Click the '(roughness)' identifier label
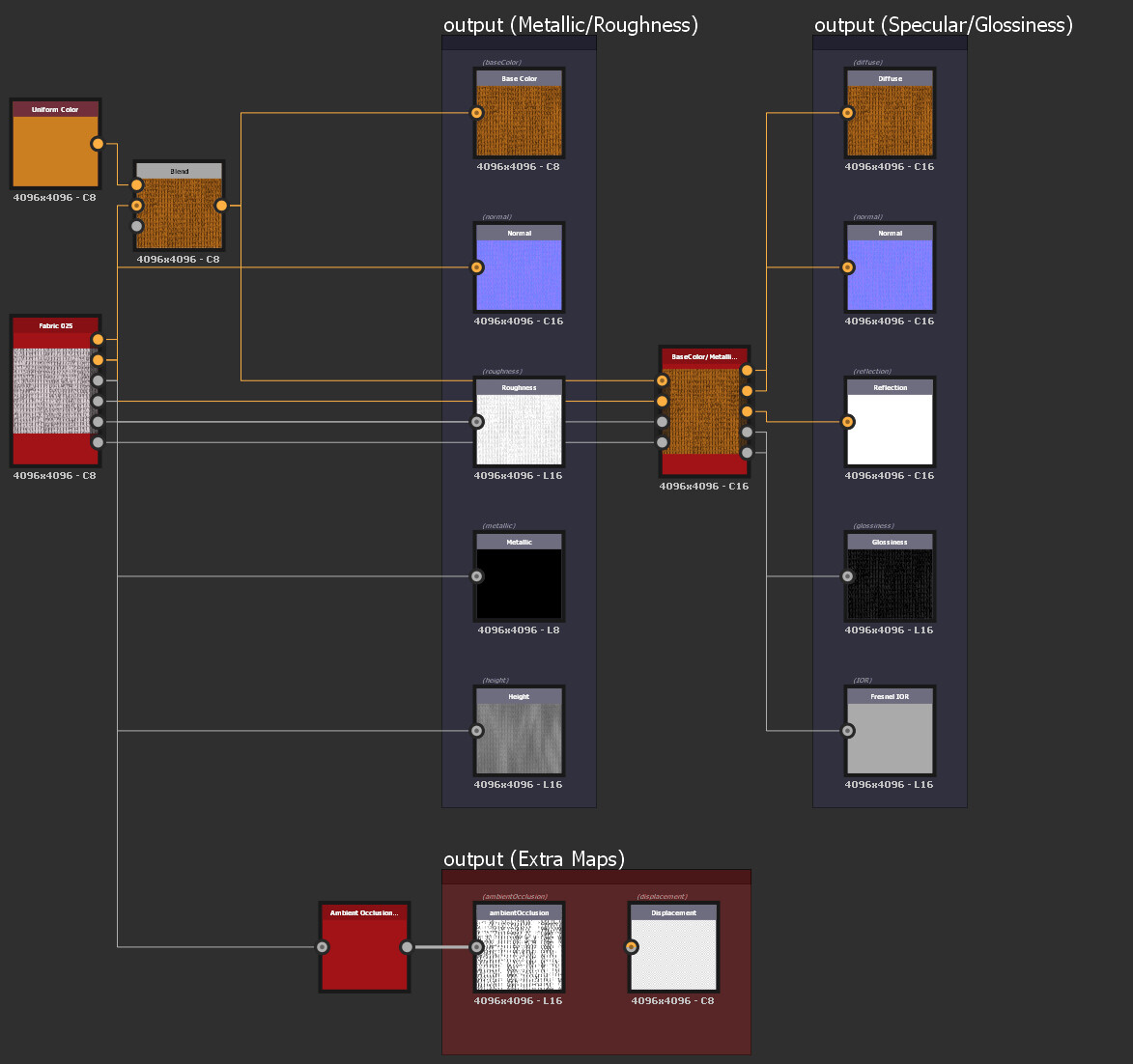Screen dimensions: 1133x1064 coord(502,372)
